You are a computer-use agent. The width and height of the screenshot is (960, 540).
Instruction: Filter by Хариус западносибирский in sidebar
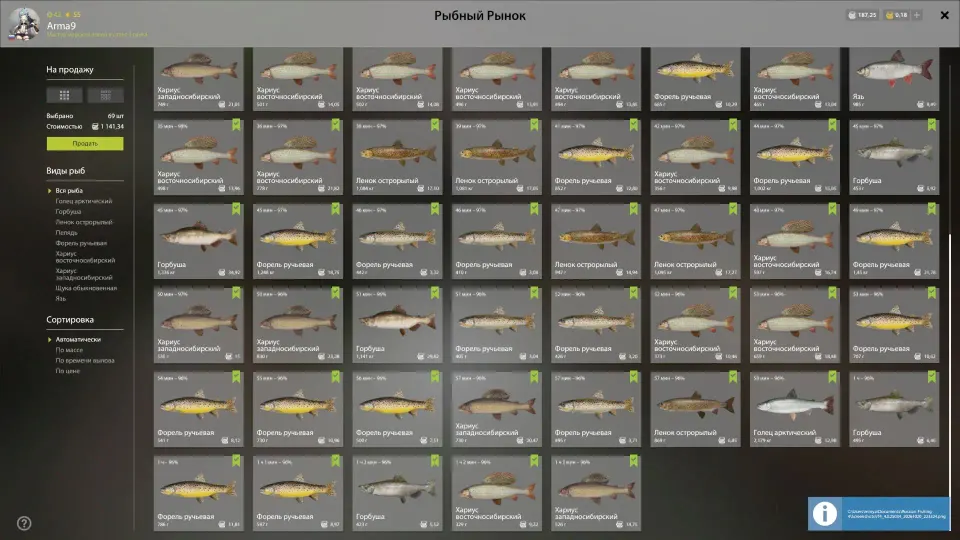pyautogui.click(x=84, y=274)
